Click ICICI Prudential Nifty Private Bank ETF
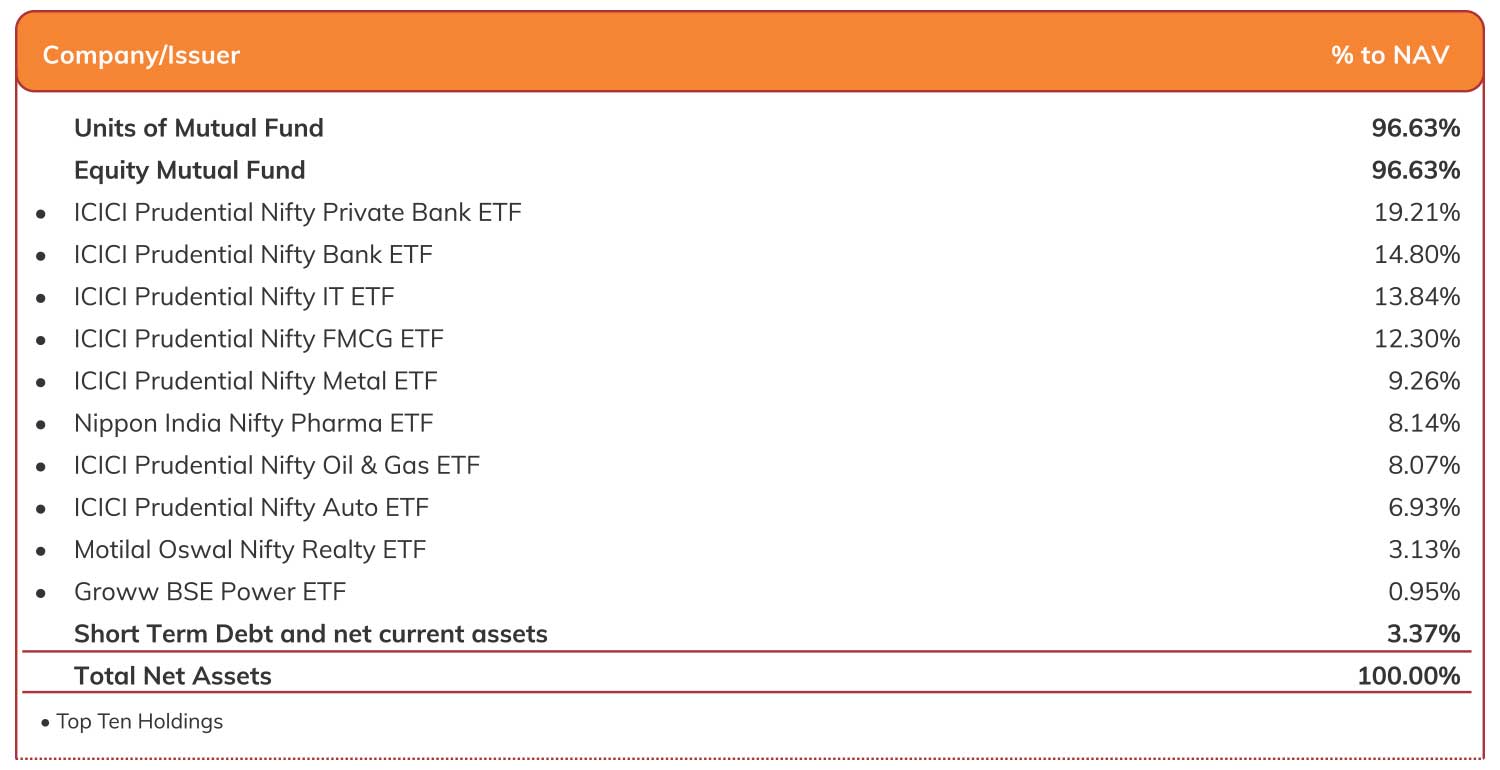This screenshot has width=1500, height=770. [x=297, y=213]
